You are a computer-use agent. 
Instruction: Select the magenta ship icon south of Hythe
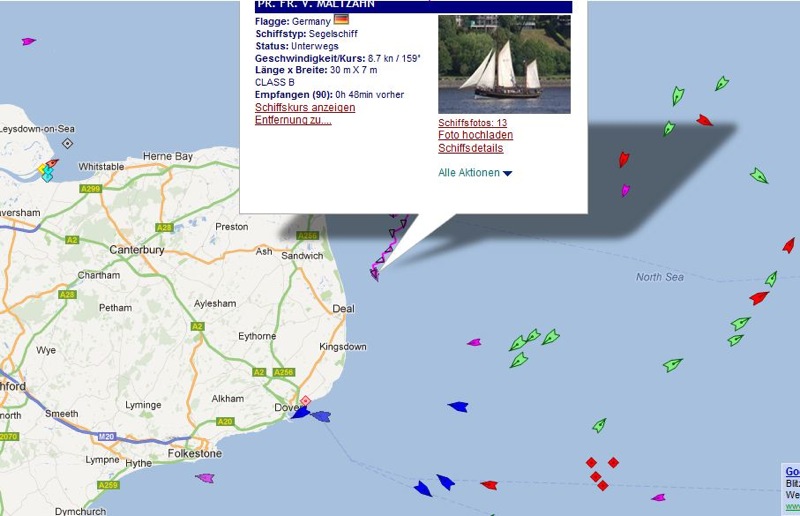pos(205,478)
